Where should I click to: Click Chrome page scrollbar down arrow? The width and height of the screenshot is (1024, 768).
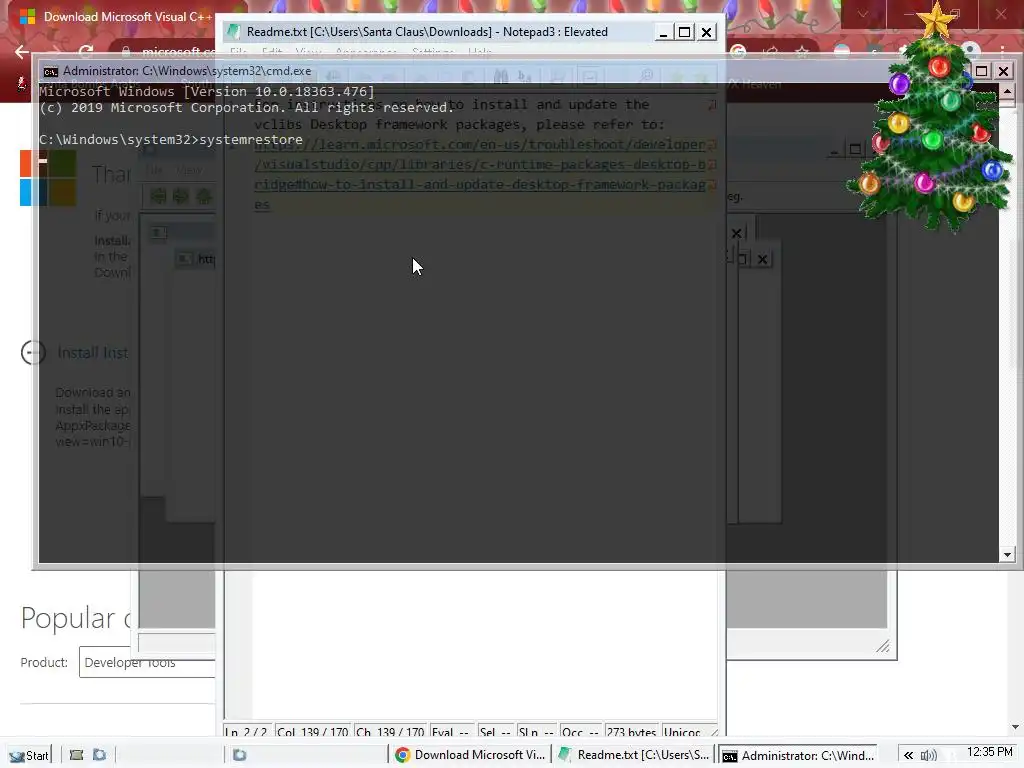pyautogui.click(x=1016, y=727)
